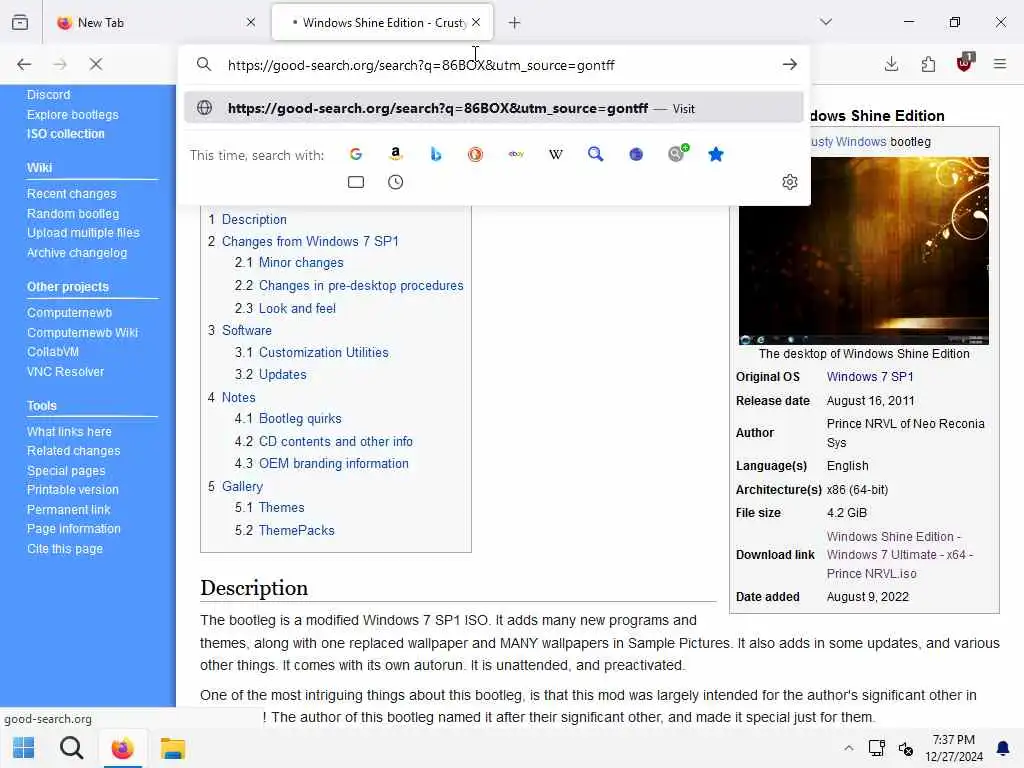Go to Random bootleg

click(x=73, y=214)
